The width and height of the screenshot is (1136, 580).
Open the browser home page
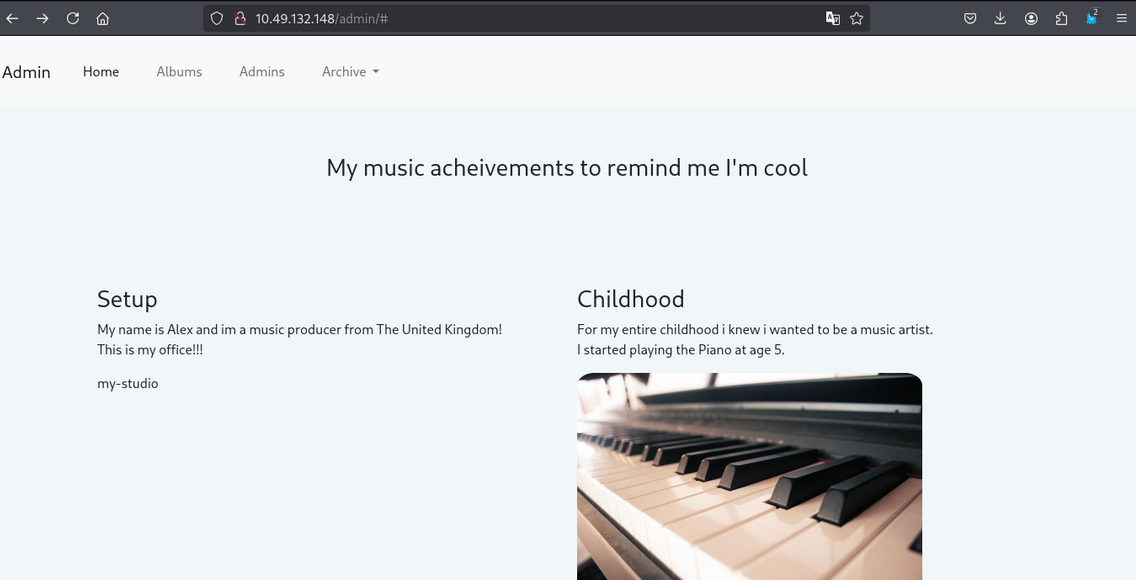pyautogui.click(x=103, y=18)
